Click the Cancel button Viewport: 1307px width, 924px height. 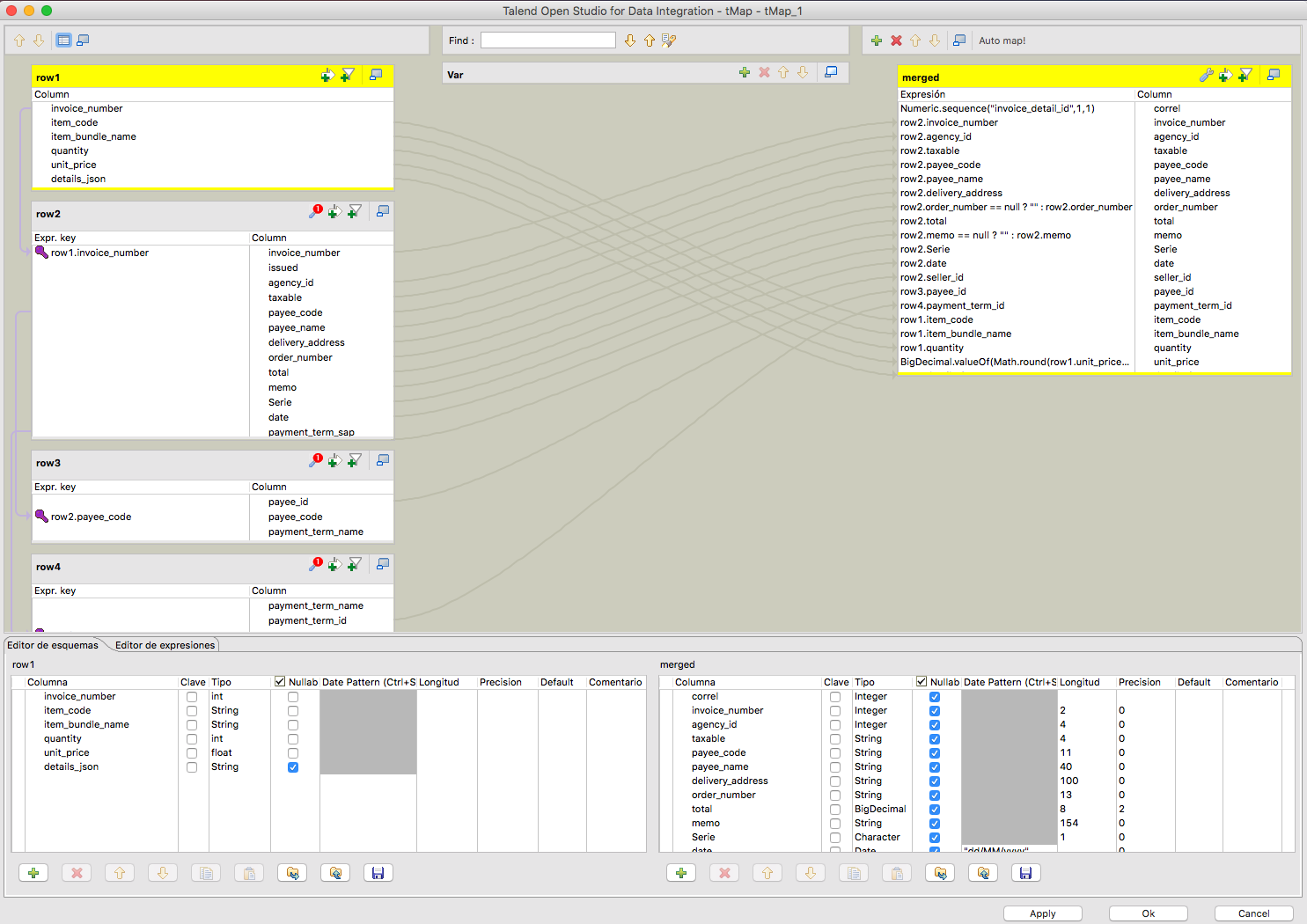tap(1253, 913)
